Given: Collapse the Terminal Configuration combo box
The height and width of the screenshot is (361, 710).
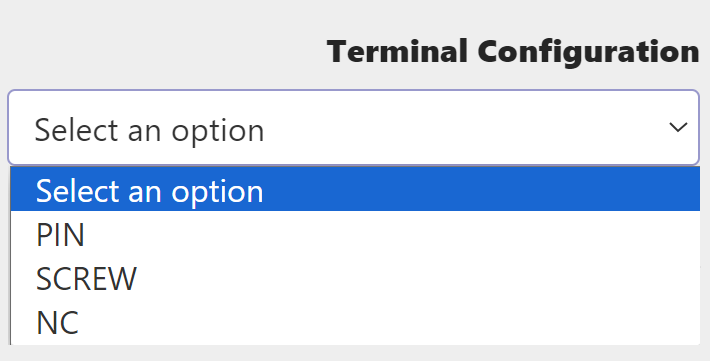Looking at the screenshot, I should tap(354, 127).
